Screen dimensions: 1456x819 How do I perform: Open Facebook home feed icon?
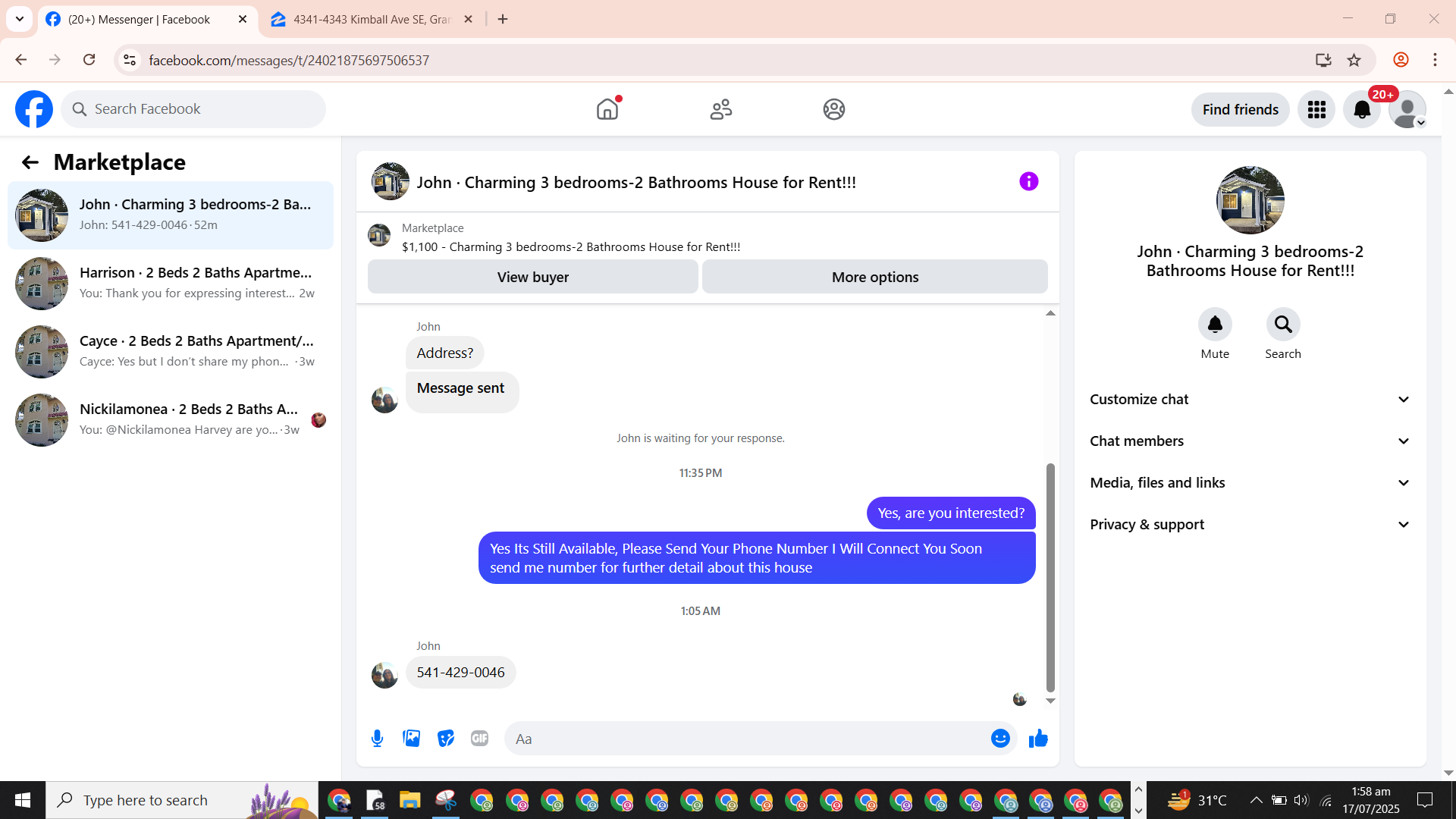(x=607, y=109)
